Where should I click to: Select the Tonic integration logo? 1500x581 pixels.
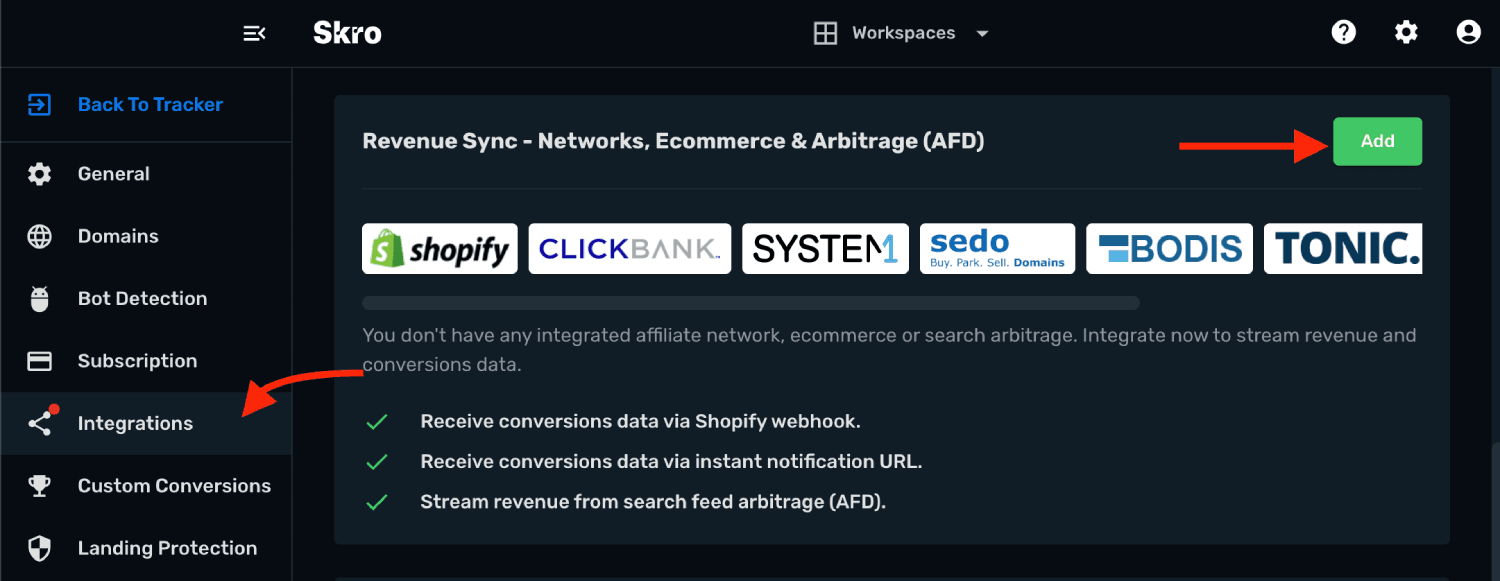(1343, 248)
